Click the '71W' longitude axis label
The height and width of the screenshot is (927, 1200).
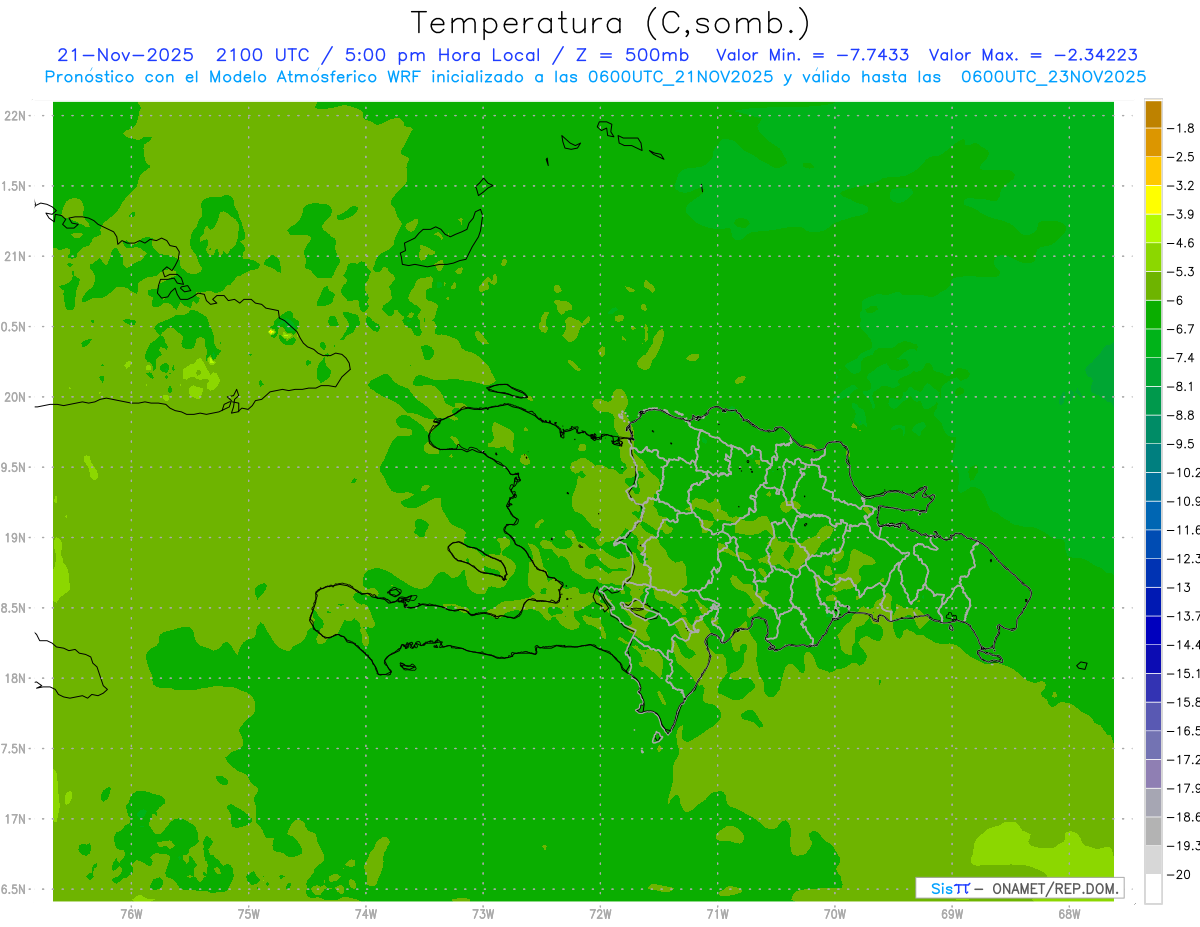717,913
